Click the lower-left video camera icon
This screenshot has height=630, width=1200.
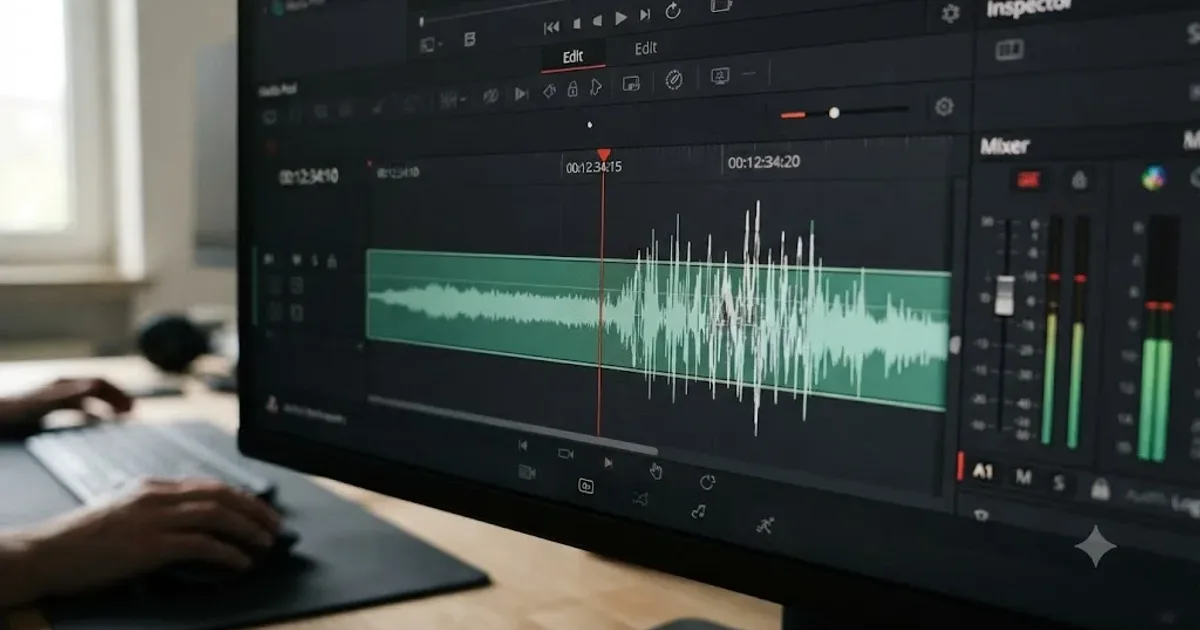pyautogui.click(x=526, y=473)
